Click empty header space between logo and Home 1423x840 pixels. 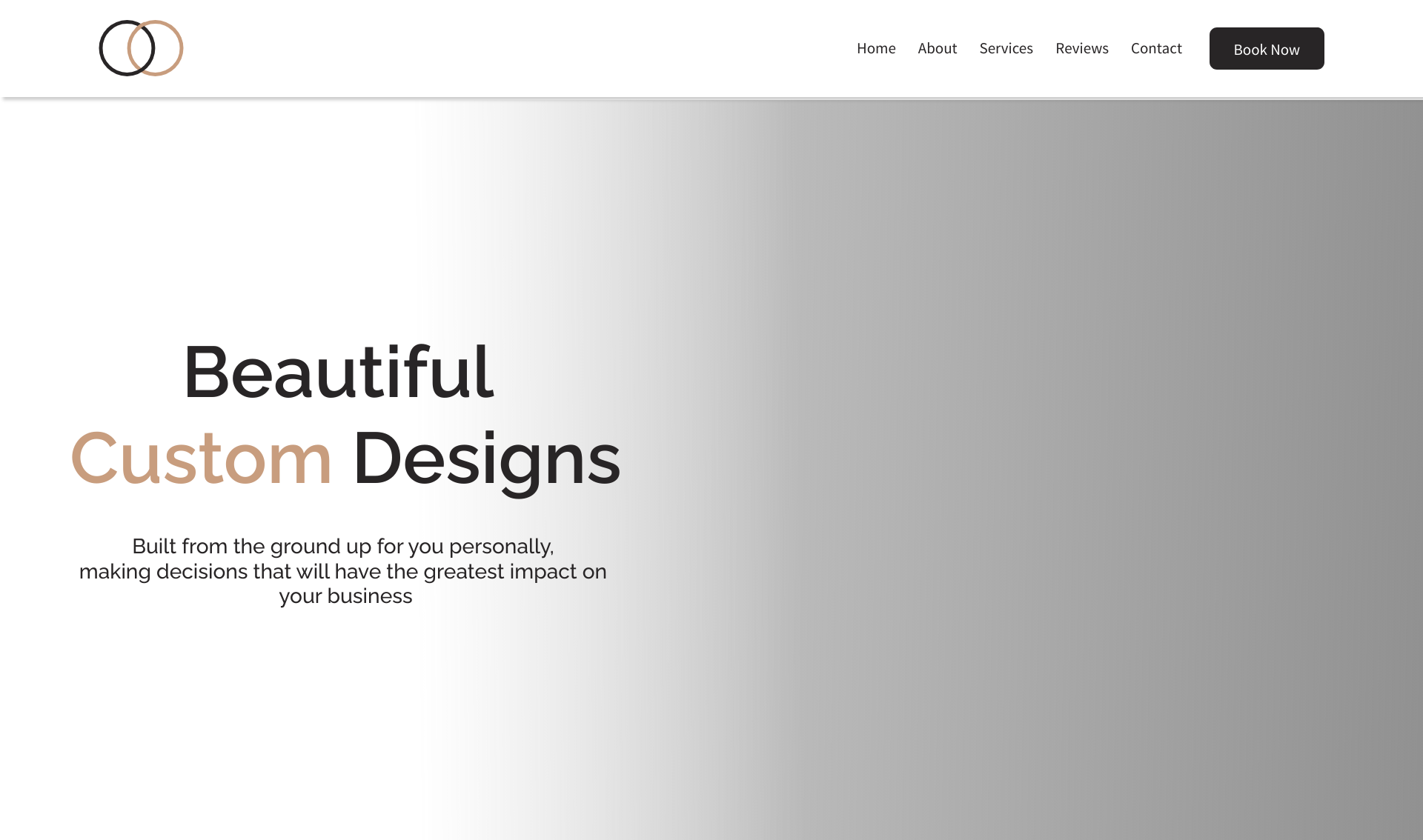coord(519,48)
